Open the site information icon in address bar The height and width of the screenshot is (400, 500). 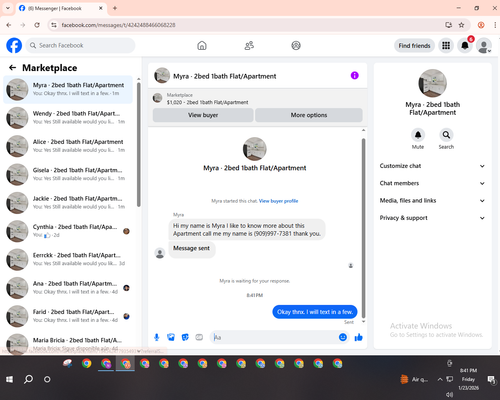[54, 25]
